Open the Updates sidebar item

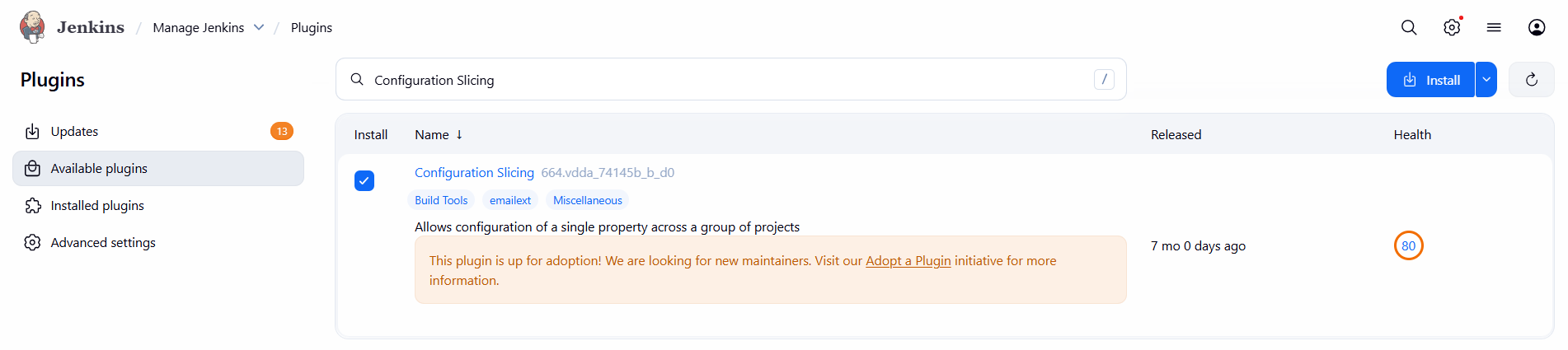pos(74,131)
